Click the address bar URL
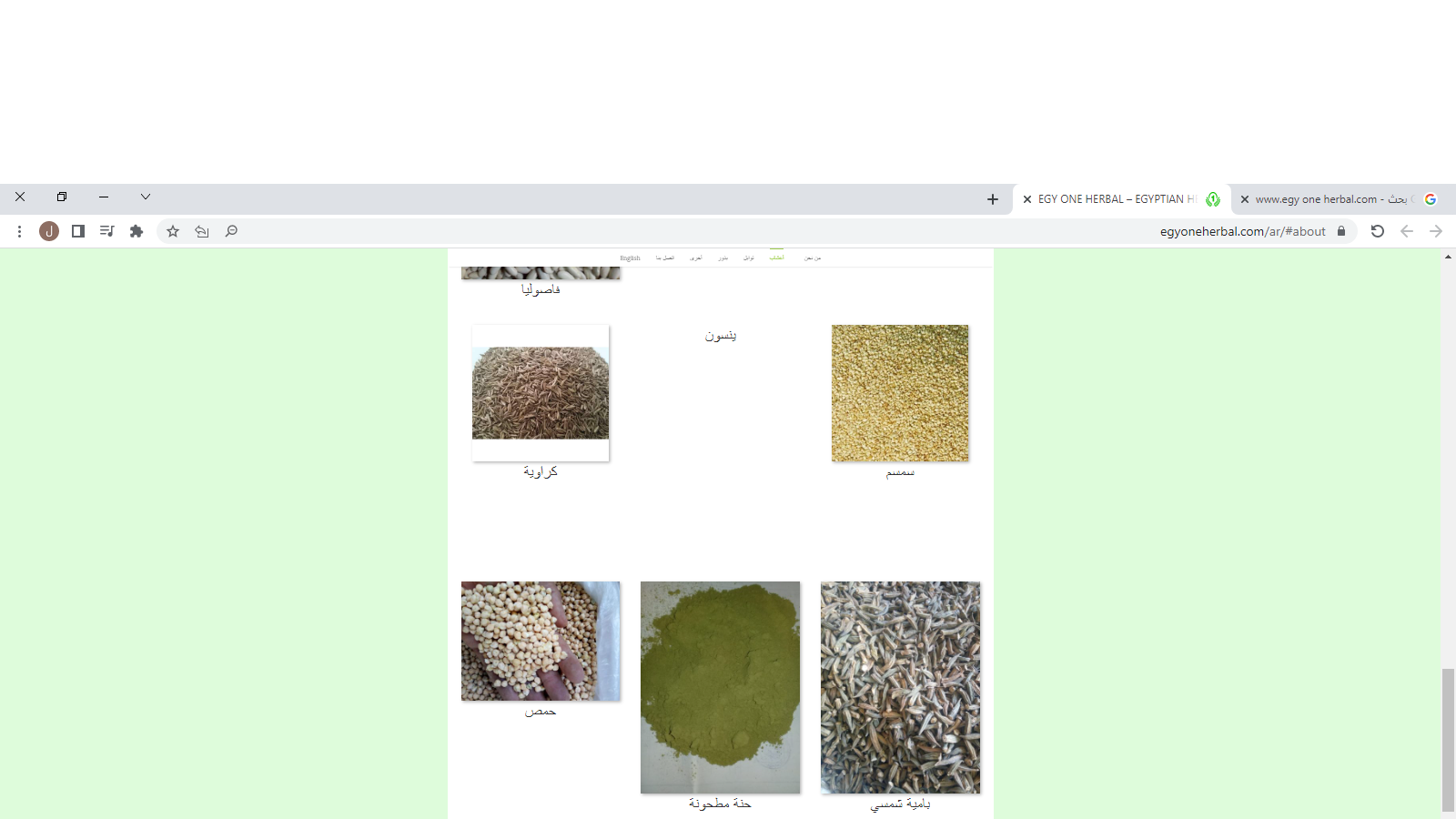 [1242, 231]
